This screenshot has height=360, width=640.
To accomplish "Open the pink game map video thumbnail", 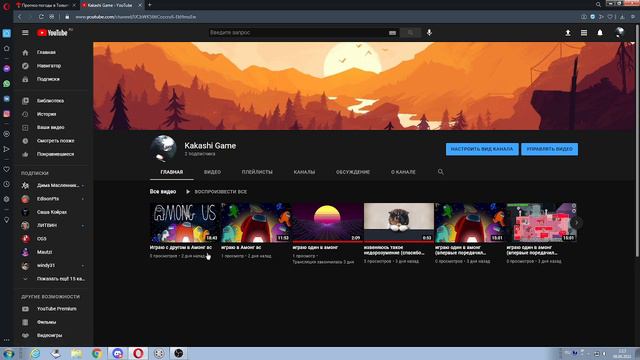I will click(541, 222).
